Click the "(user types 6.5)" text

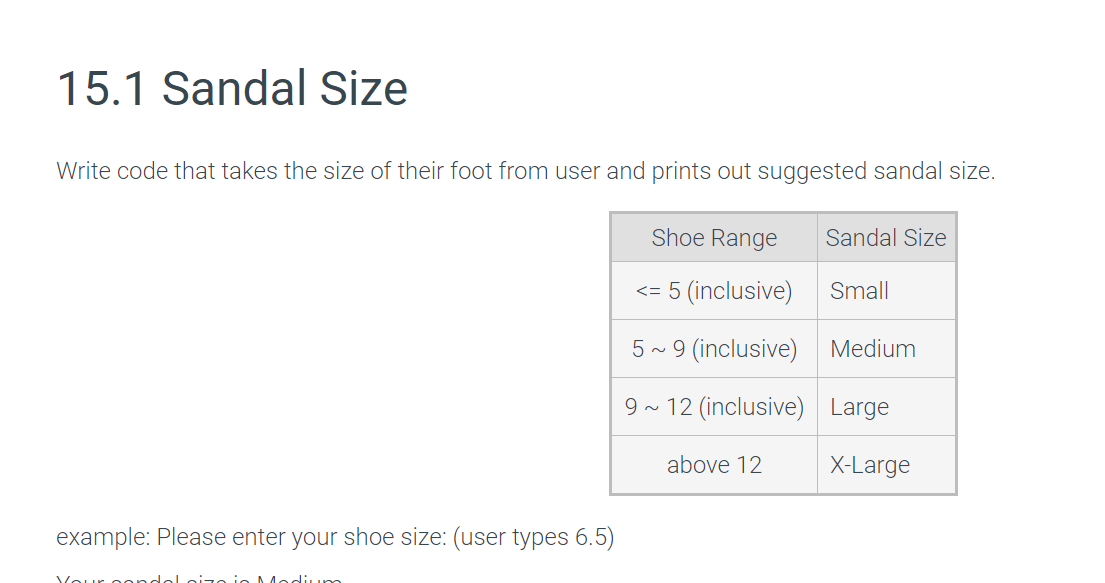(534, 537)
